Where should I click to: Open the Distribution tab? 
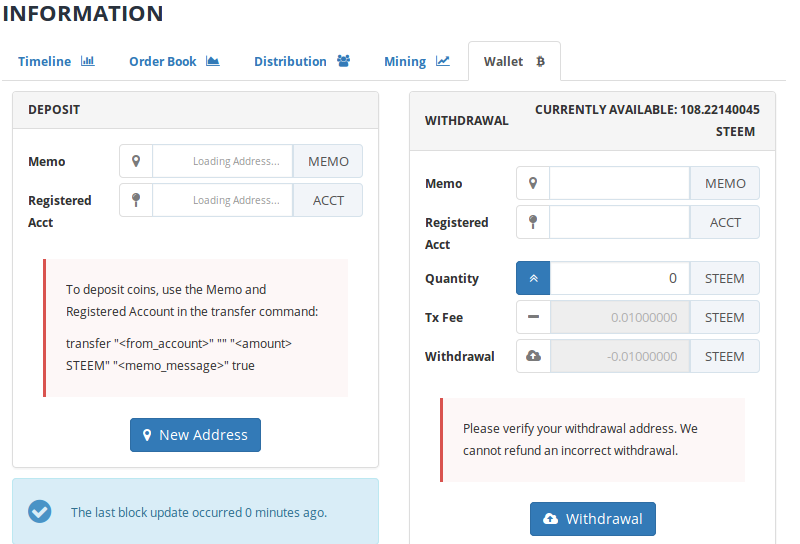coord(302,62)
